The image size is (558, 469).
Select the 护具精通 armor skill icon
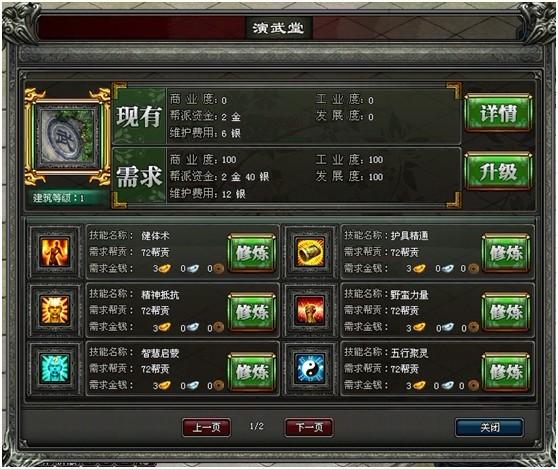coord(310,252)
